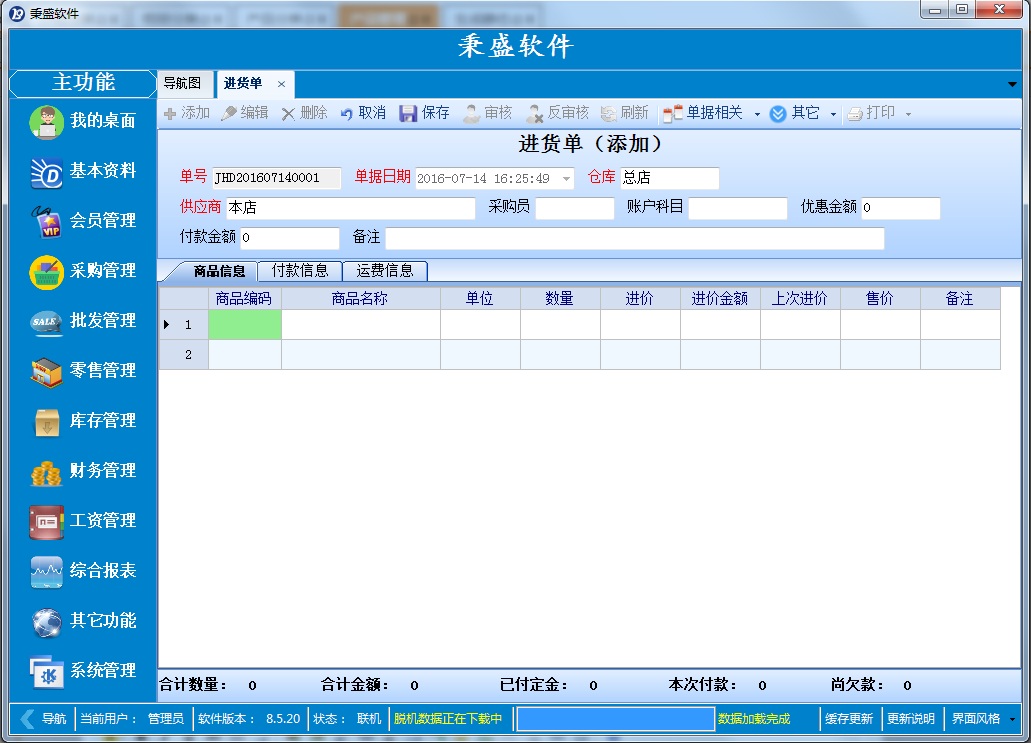This screenshot has height=747, width=1031.
Task: Click the 刷新 toolbar button
Action: pyautogui.click(x=625, y=113)
